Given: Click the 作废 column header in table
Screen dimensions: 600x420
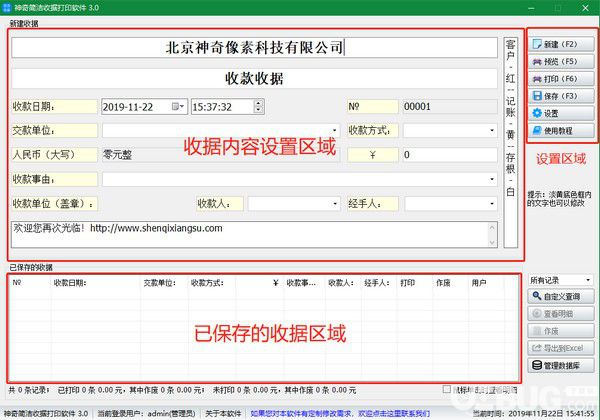Looking at the screenshot, I should (x=451, y=283).
